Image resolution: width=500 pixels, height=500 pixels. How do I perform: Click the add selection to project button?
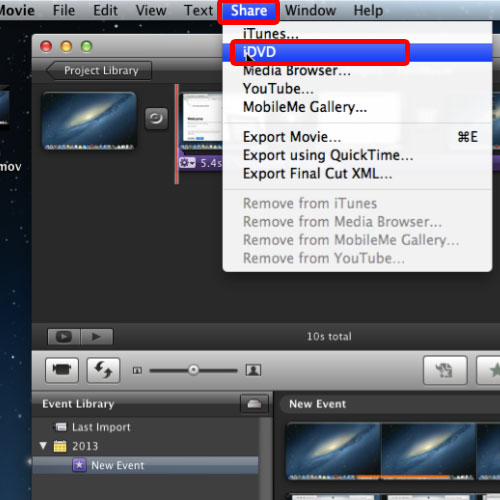pos(445,370)
